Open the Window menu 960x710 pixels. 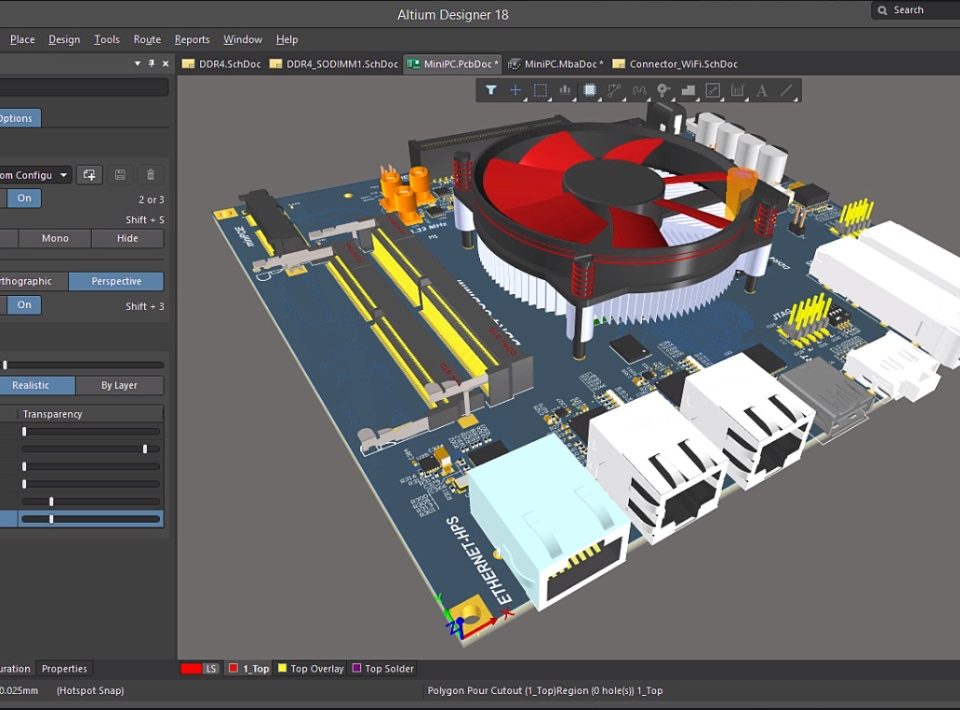click(x=242, y=39)
